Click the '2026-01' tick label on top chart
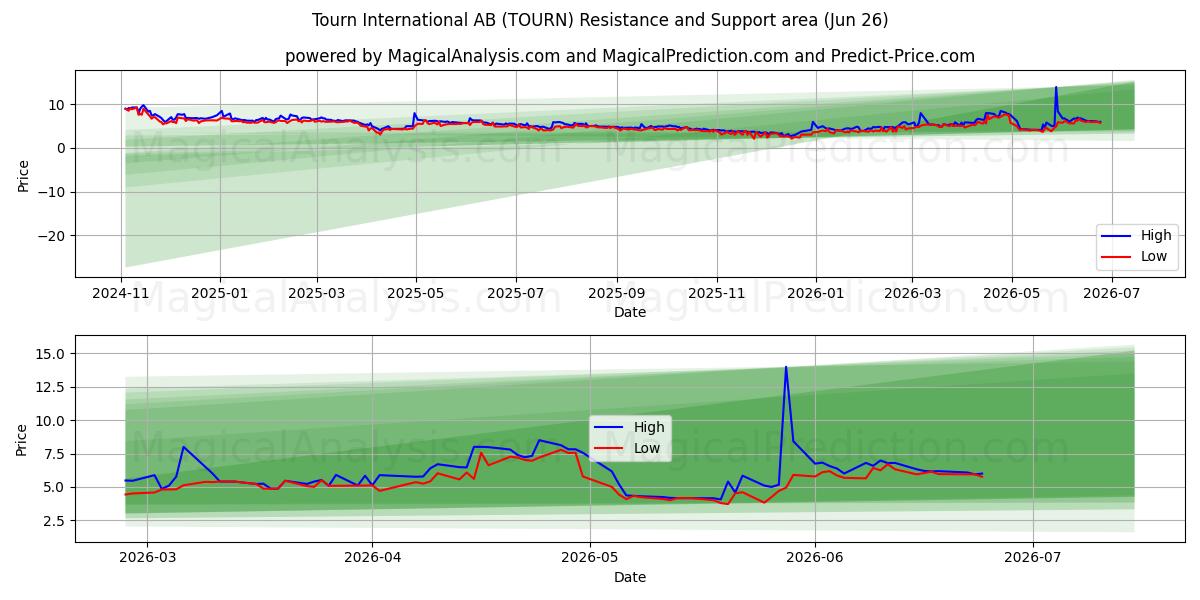 pos(815,293)
